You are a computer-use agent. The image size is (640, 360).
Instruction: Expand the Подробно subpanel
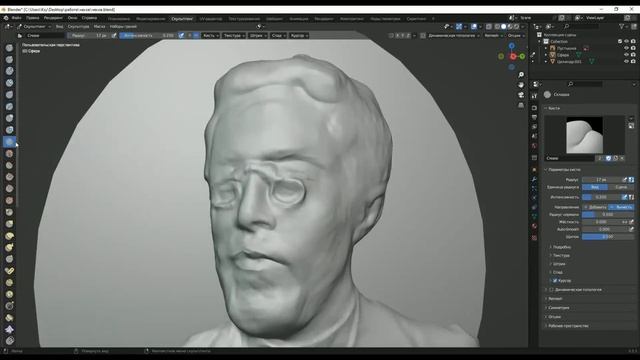pos(562,247)
